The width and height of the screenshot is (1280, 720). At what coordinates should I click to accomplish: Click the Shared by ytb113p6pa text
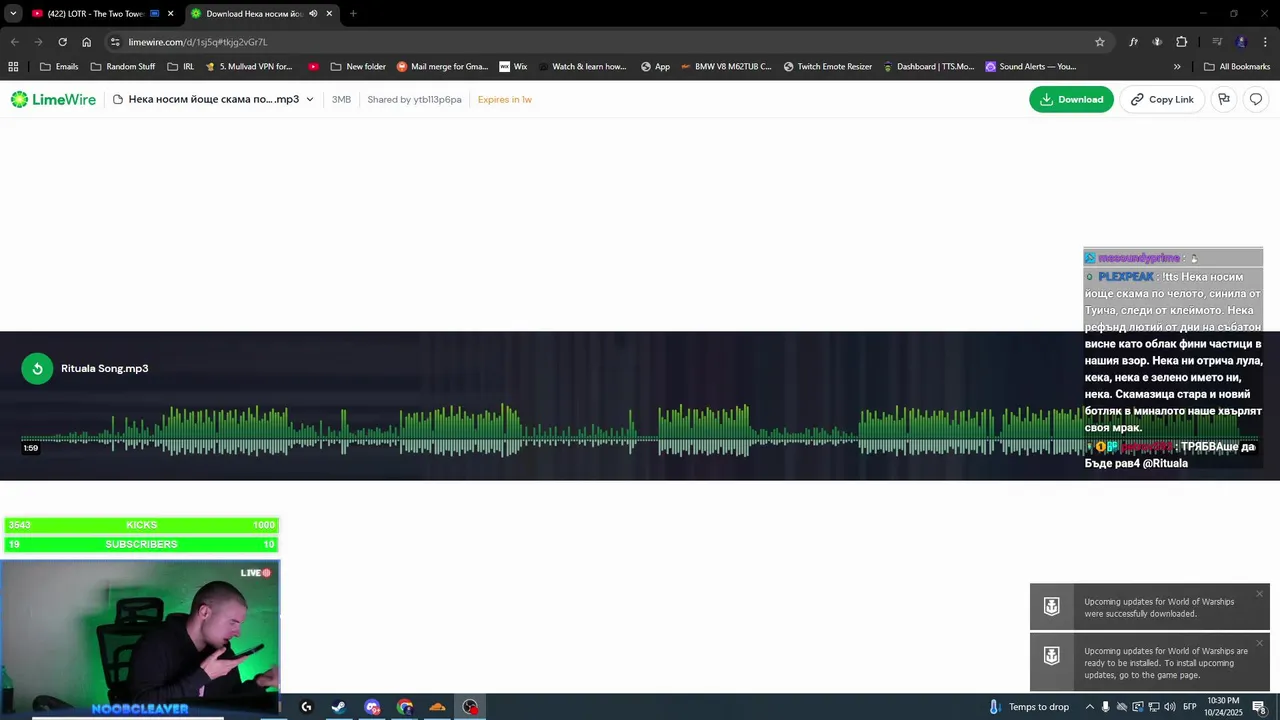[x=414, y=100]
